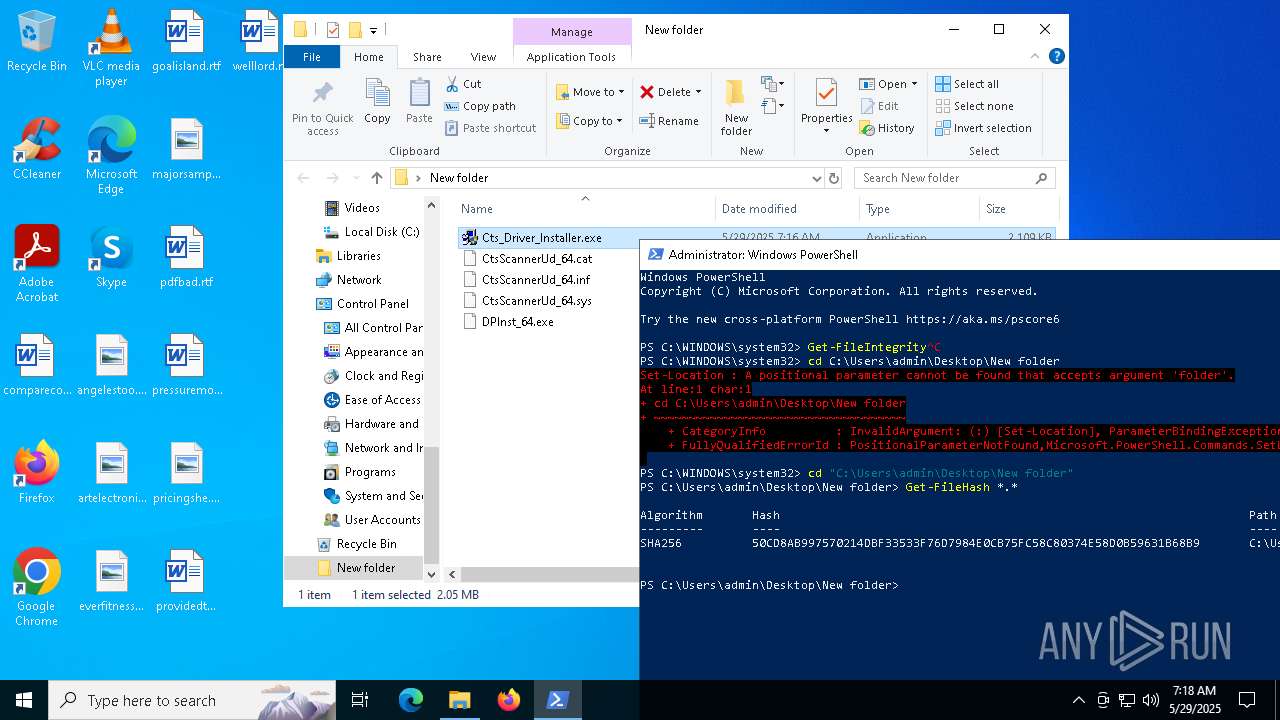The height and width of the screenshot is (720, 1280).
Task: Open Copy to dropdown
Action: [x=590, y=121]
